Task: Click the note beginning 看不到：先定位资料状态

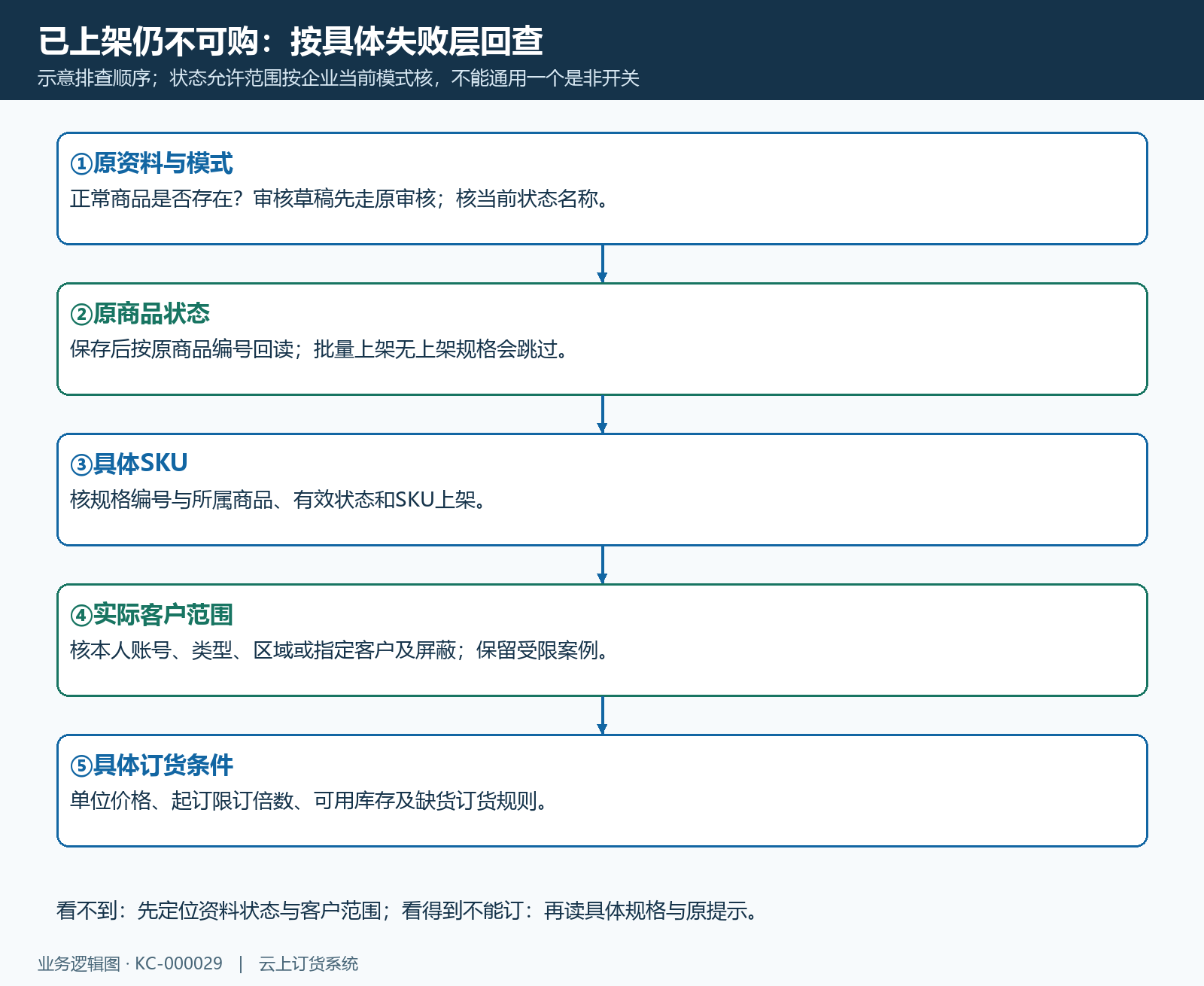Action: pos(406,911)
